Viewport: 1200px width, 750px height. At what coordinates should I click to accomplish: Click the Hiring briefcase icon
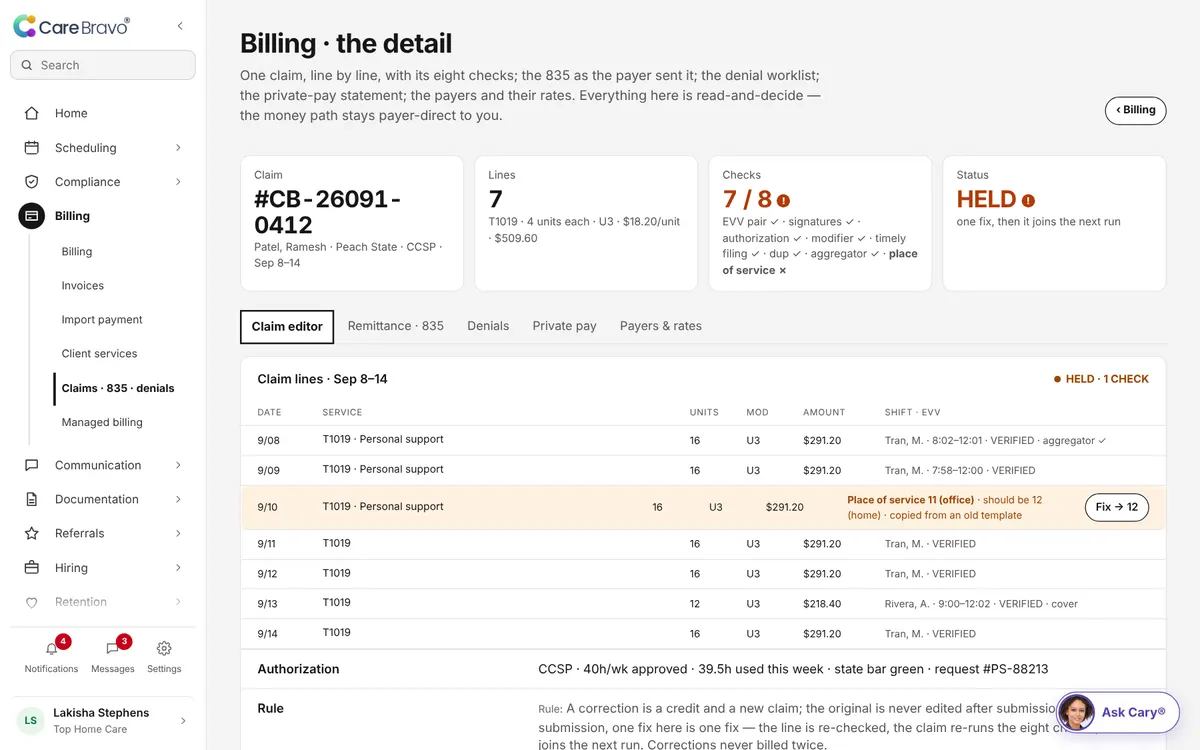point(32,568)
